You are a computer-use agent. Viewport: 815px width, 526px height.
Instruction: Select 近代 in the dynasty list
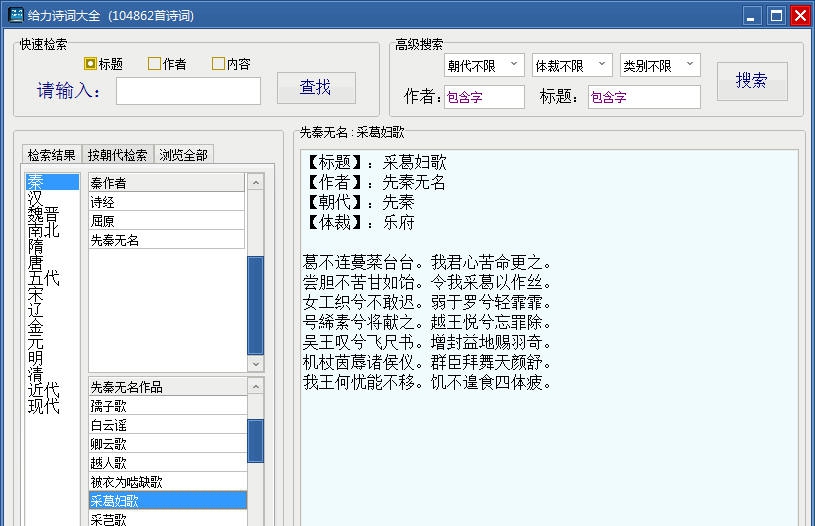point(52,390)
